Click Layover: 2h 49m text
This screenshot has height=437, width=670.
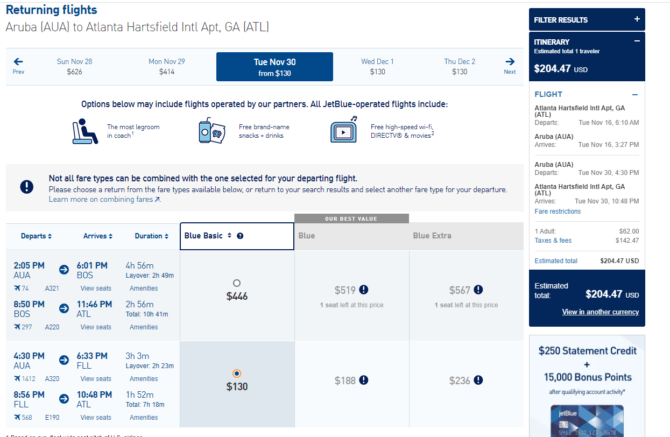coord(150,276)
